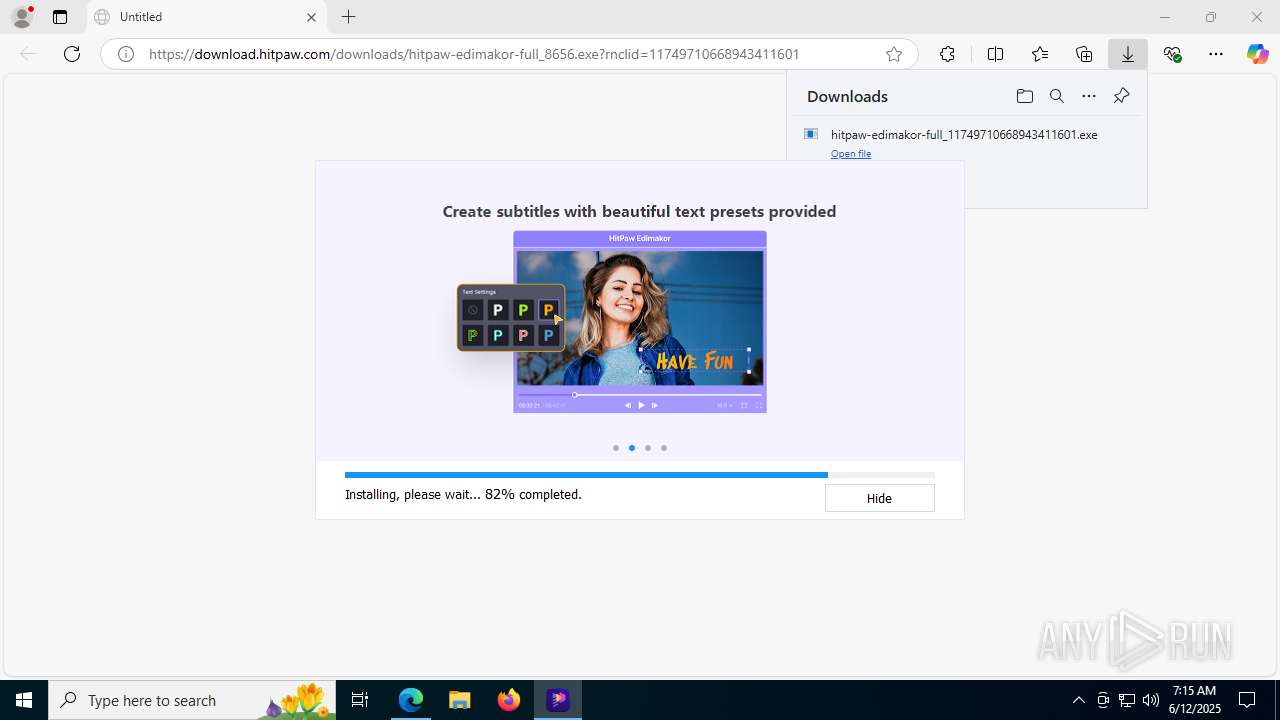The image size is (1280, 720).
Task: Open the network tray icon
Action: (x=1127, y=700)
